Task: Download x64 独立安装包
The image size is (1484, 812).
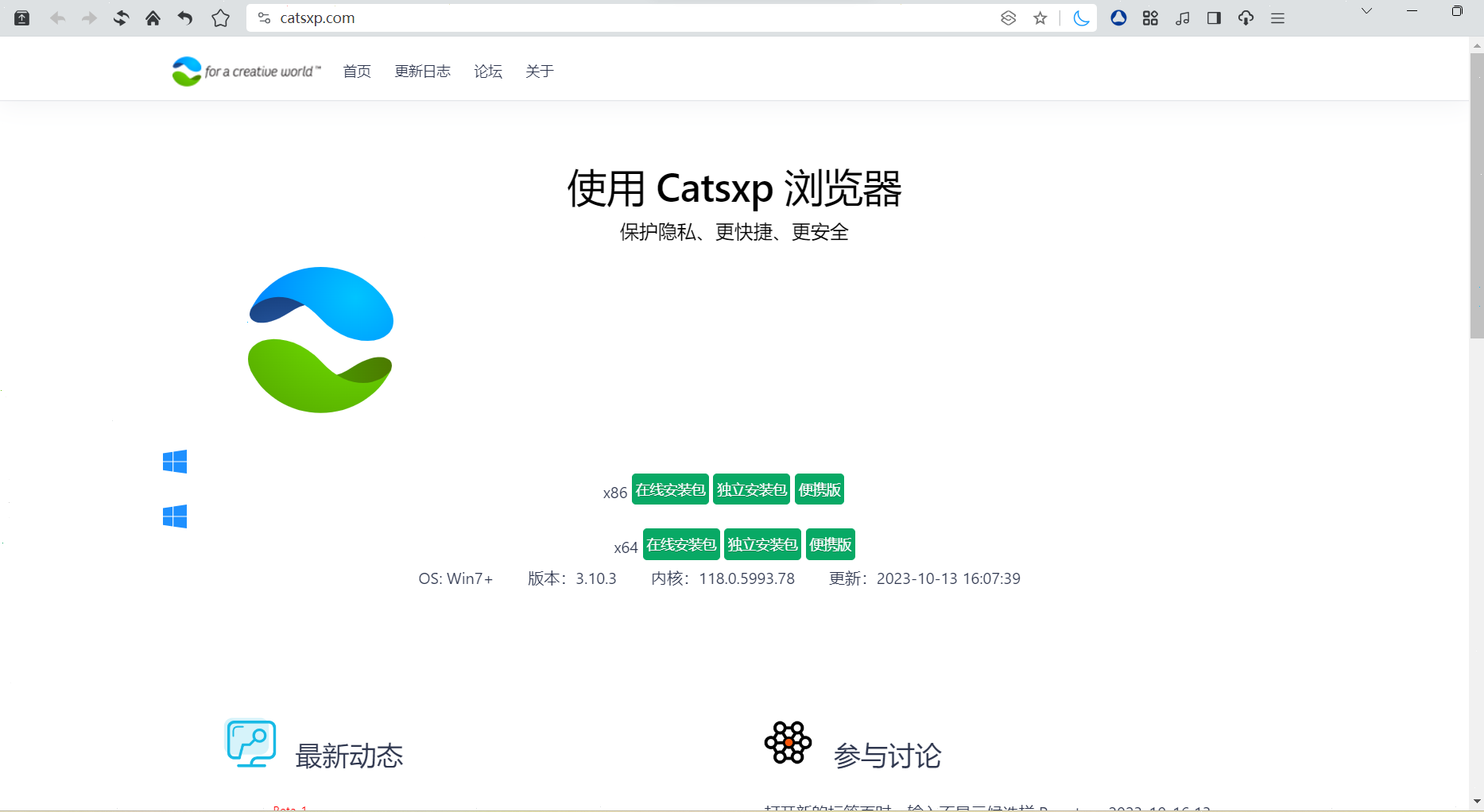Action: (763, 544)
